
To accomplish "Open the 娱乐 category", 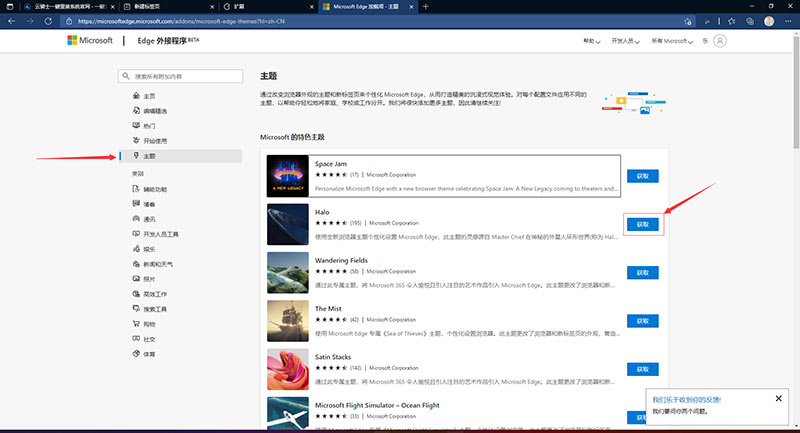I will [x=144, y=249].
